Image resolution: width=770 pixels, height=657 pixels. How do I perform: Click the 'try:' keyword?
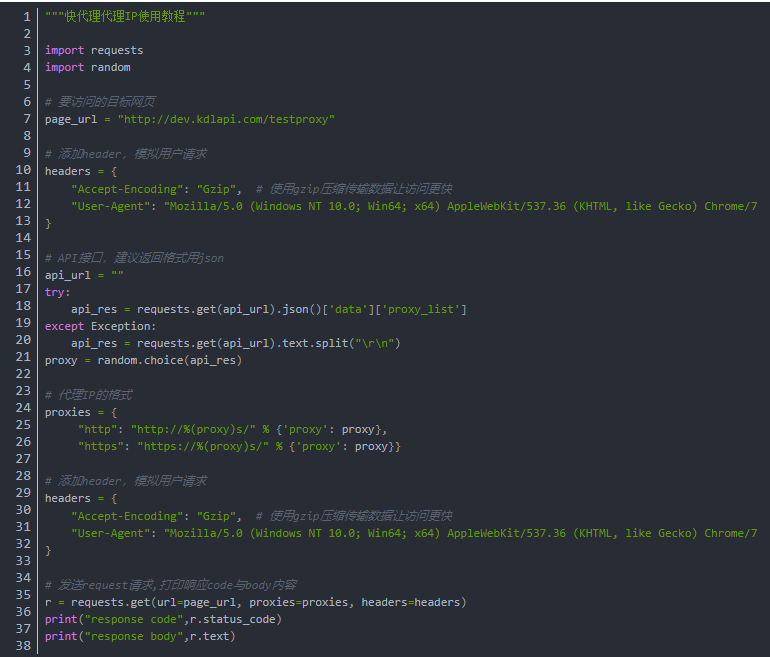click(x=55, y=292)
